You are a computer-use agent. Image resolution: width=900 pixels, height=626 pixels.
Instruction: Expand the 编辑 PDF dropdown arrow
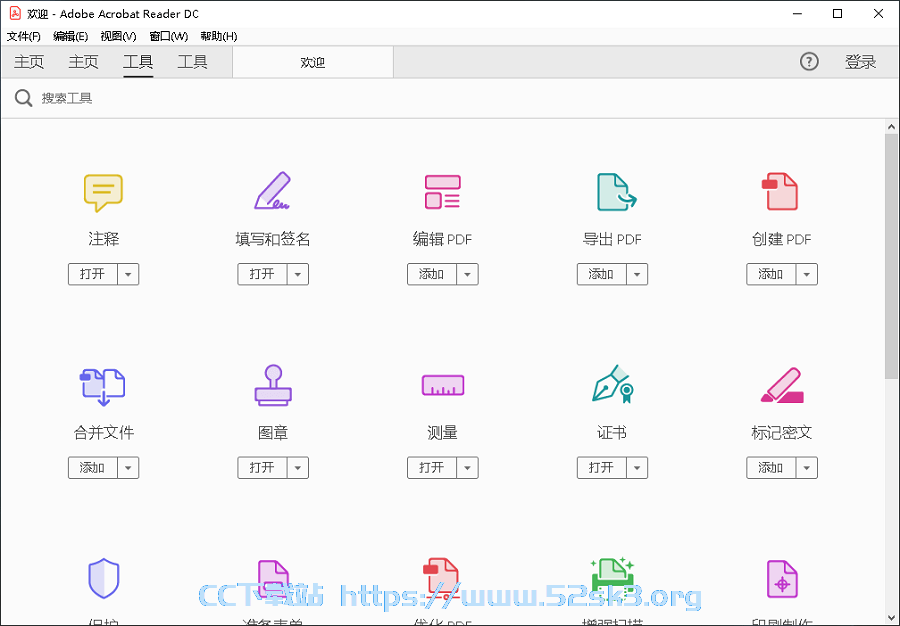coord(467,274)
